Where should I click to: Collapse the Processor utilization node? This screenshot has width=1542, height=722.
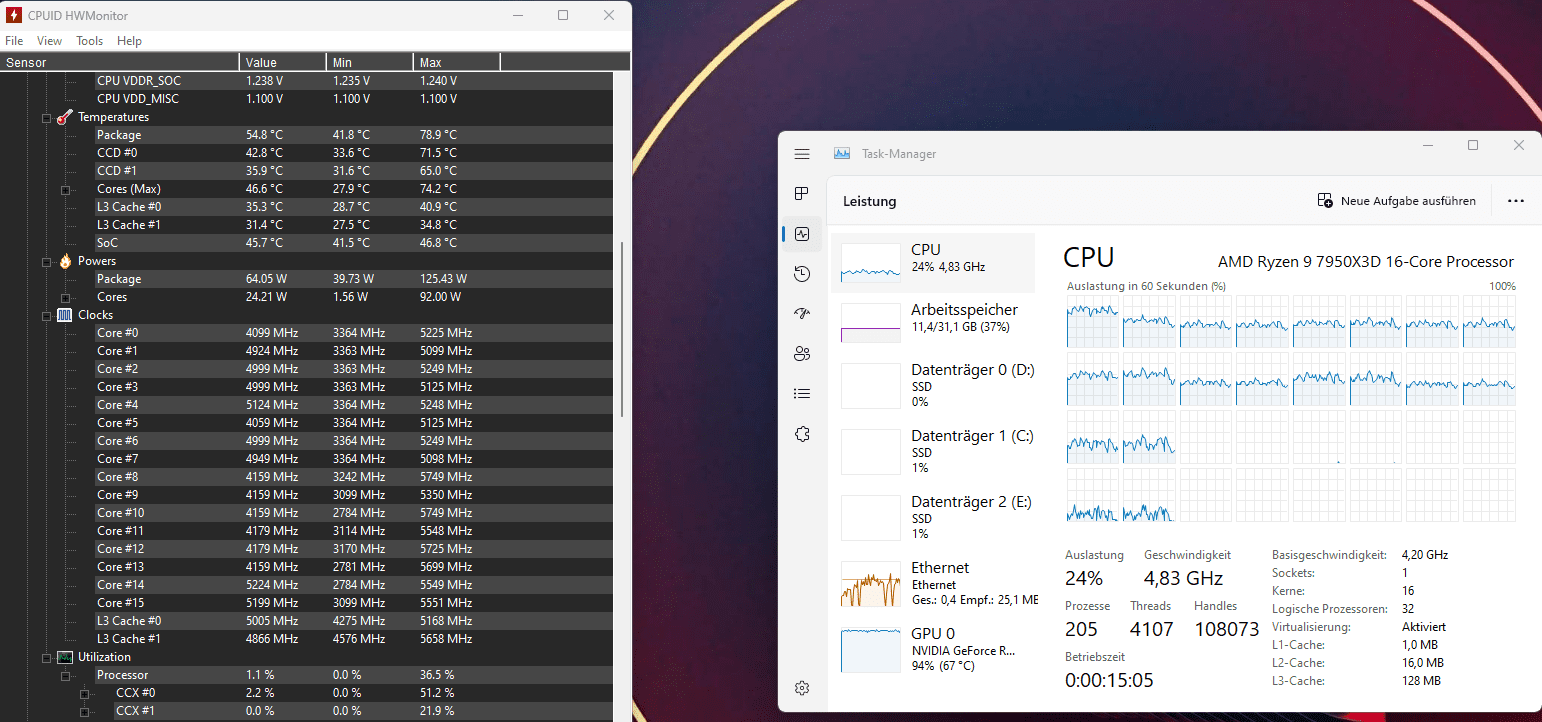pos(65,676)
